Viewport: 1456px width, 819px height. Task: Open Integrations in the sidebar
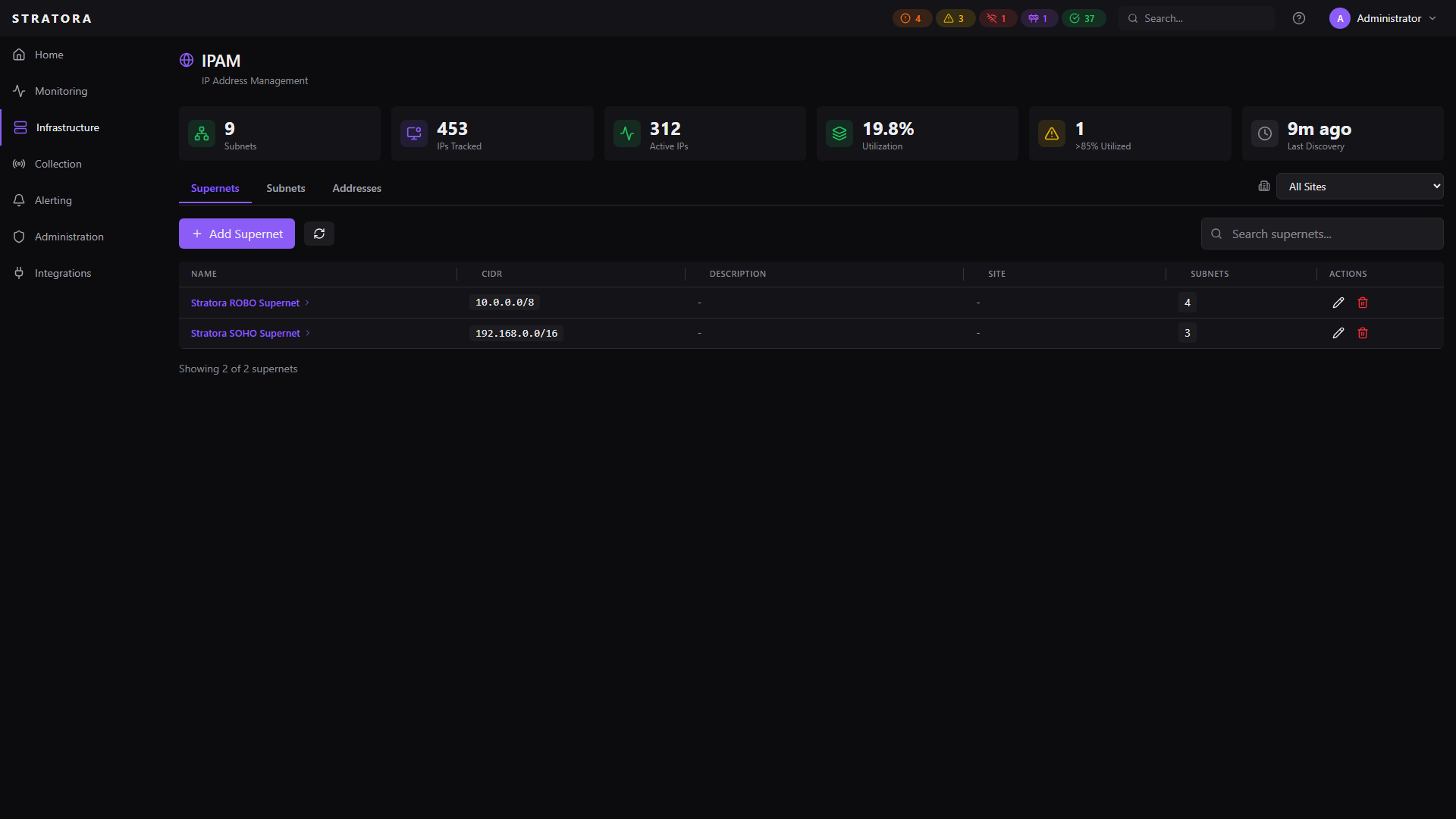pyautogui.click(x=63, y=273)
